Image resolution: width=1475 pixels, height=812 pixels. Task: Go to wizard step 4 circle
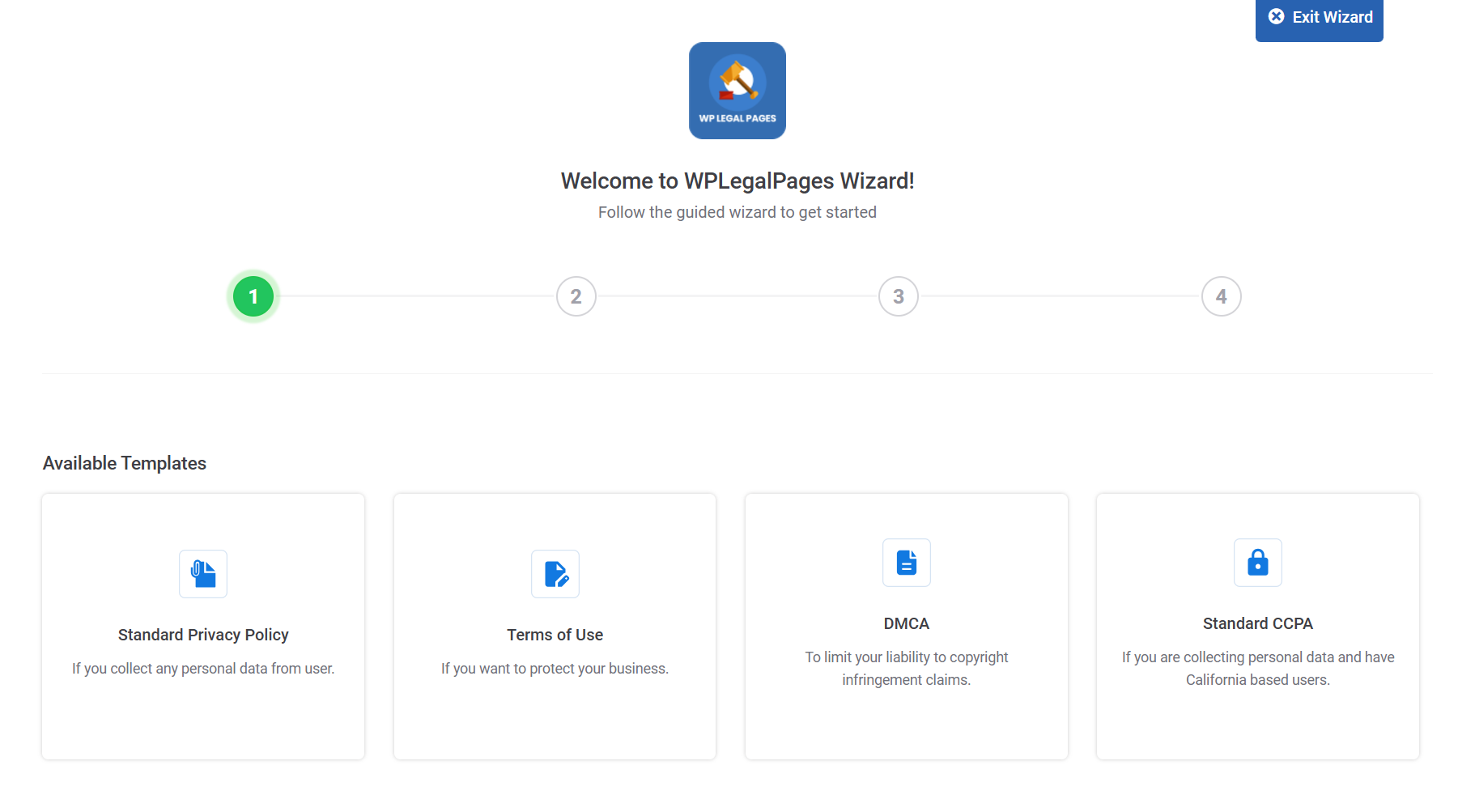coord(1222,296)
